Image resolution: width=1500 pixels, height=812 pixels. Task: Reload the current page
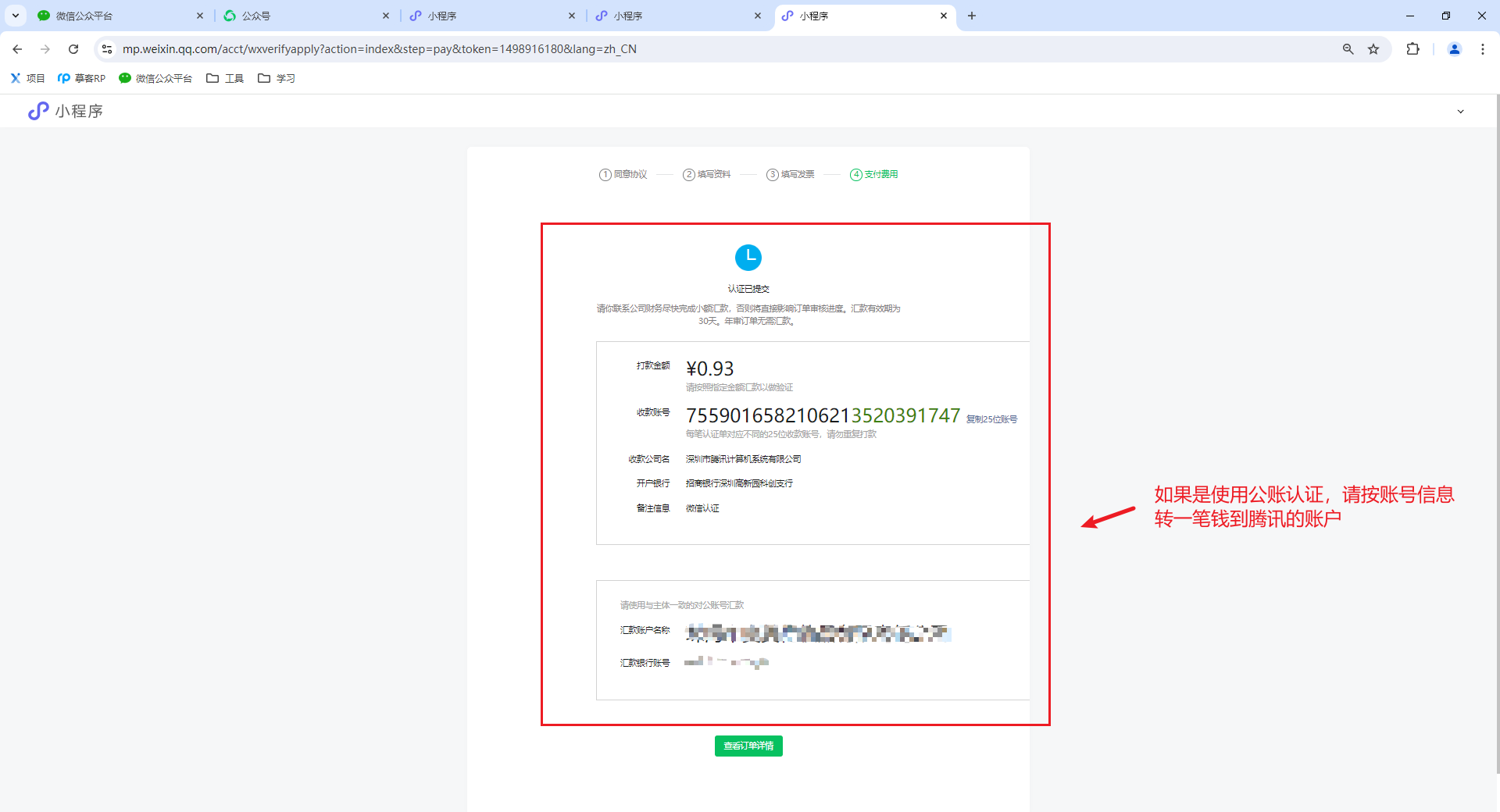73,49
